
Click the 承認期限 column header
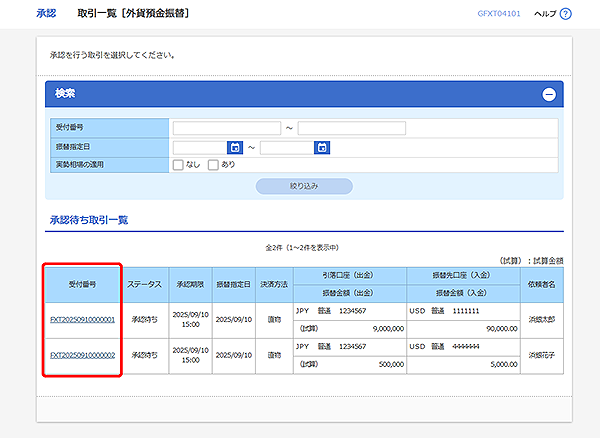pyautogui.click(x=190, y=285)
